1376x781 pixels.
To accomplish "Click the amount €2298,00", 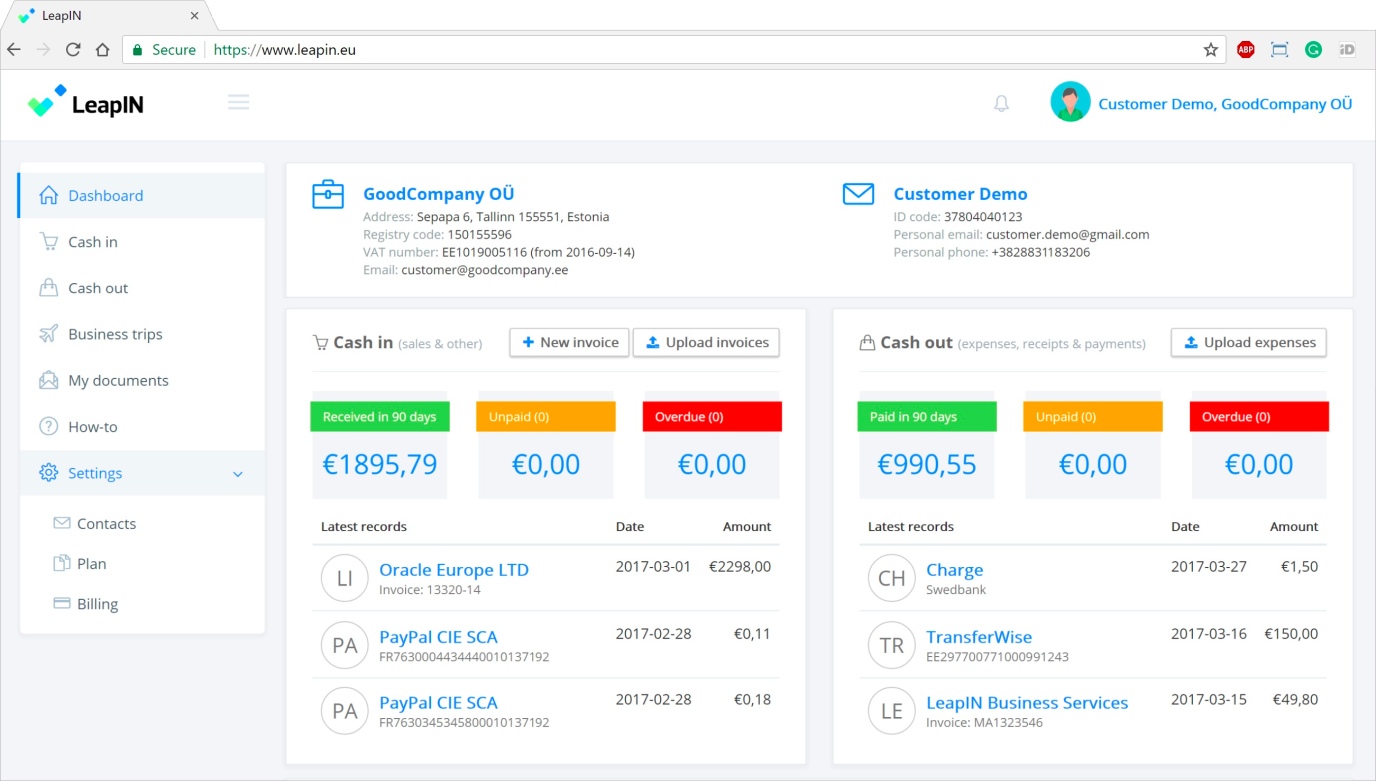I will [740, 566].
